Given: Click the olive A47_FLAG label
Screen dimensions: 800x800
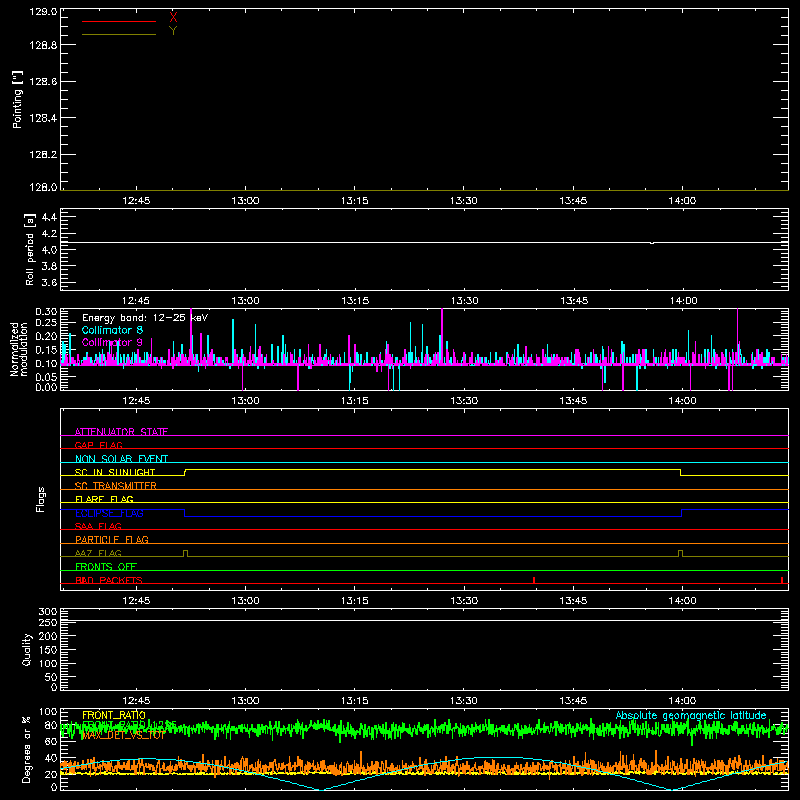Looking at the screenshot, I should click(x=98, y=553).
